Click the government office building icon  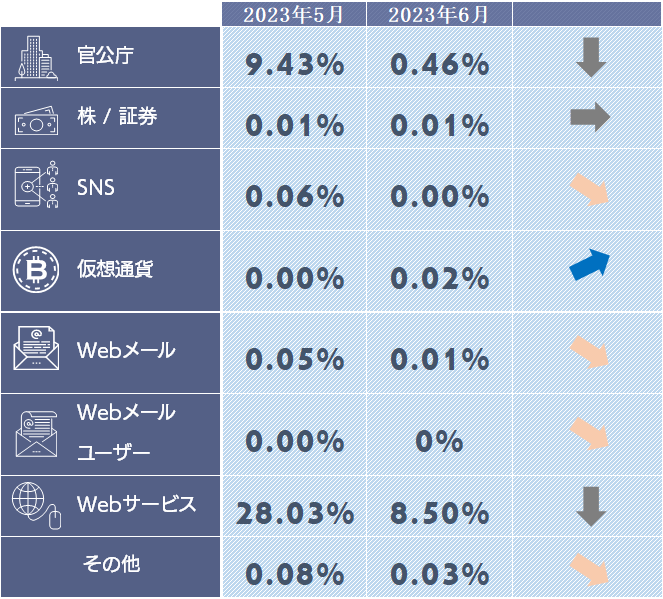pos(37,57)
